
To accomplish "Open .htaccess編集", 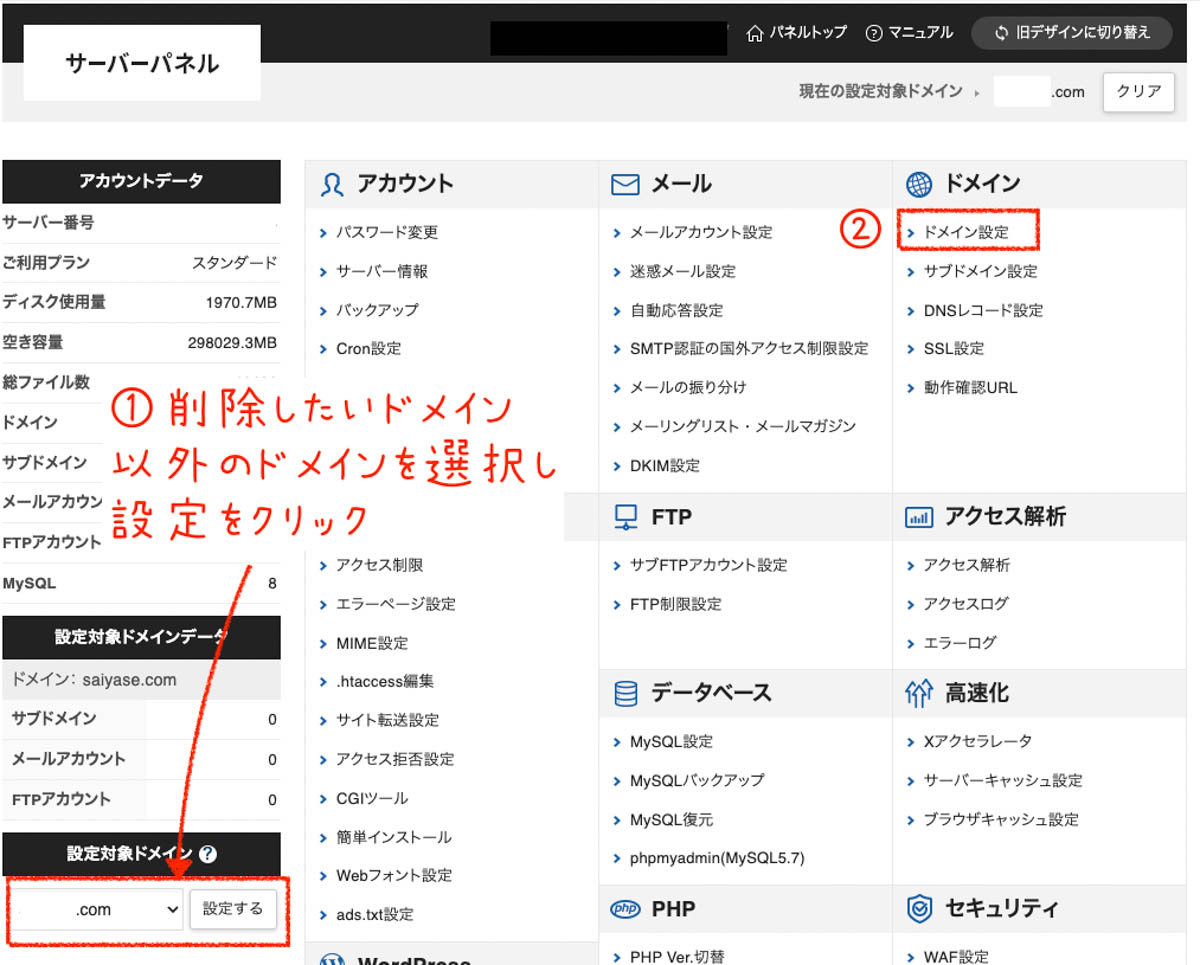I will 385,681.
